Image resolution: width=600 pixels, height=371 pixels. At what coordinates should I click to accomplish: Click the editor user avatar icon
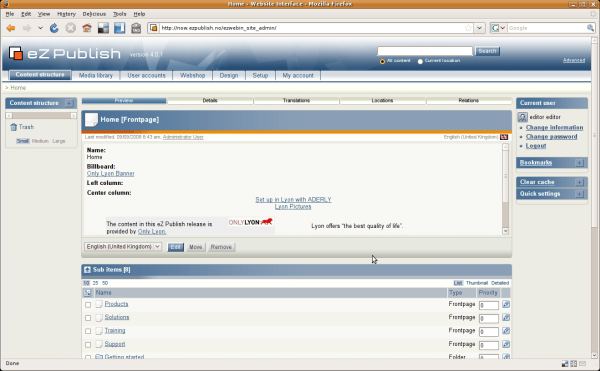click(x=523, y=117)
